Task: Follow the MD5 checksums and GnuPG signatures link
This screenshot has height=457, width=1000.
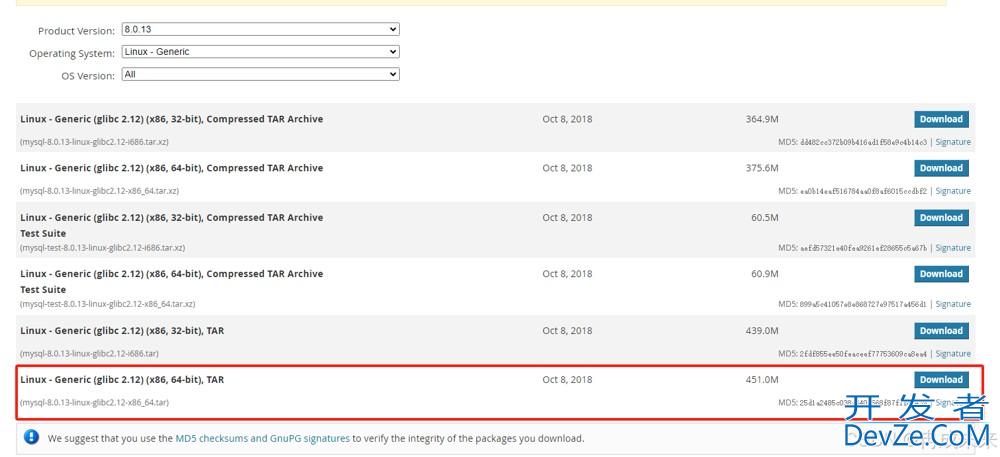Action: pos(262,438)
